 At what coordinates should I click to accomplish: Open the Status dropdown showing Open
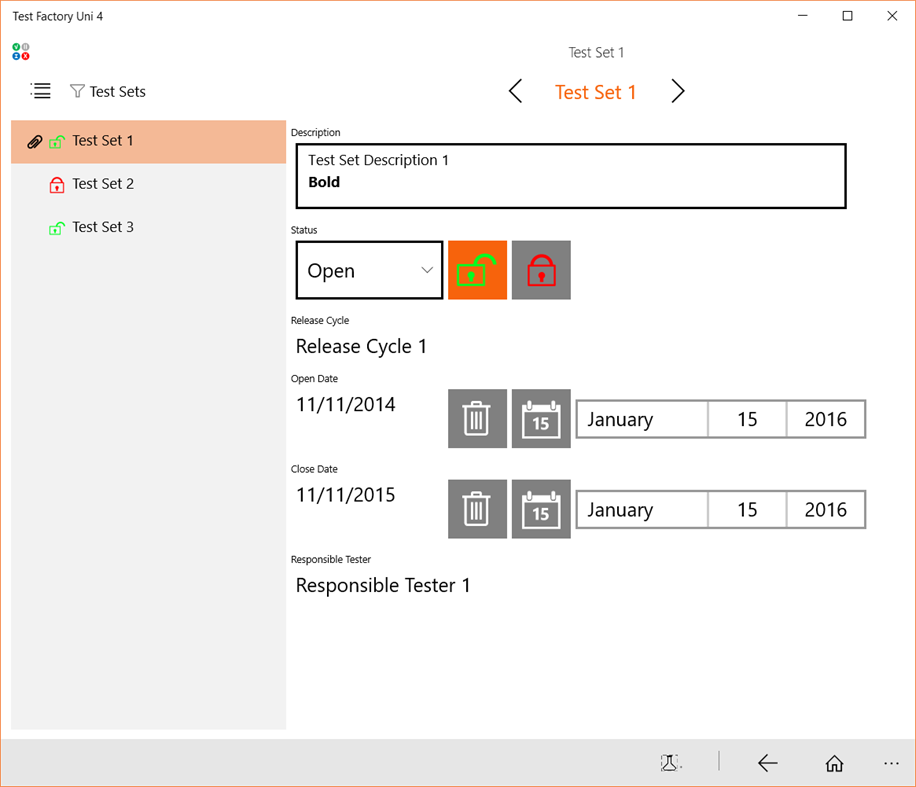[369, 270]
